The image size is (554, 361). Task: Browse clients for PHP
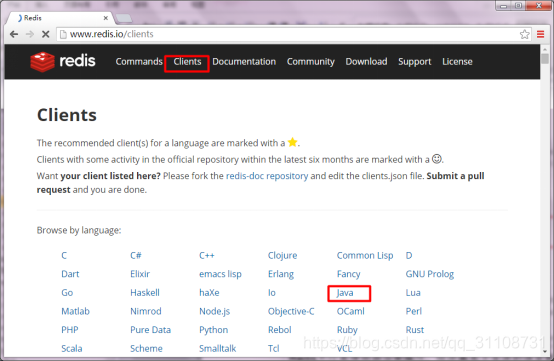pos(70,330)
